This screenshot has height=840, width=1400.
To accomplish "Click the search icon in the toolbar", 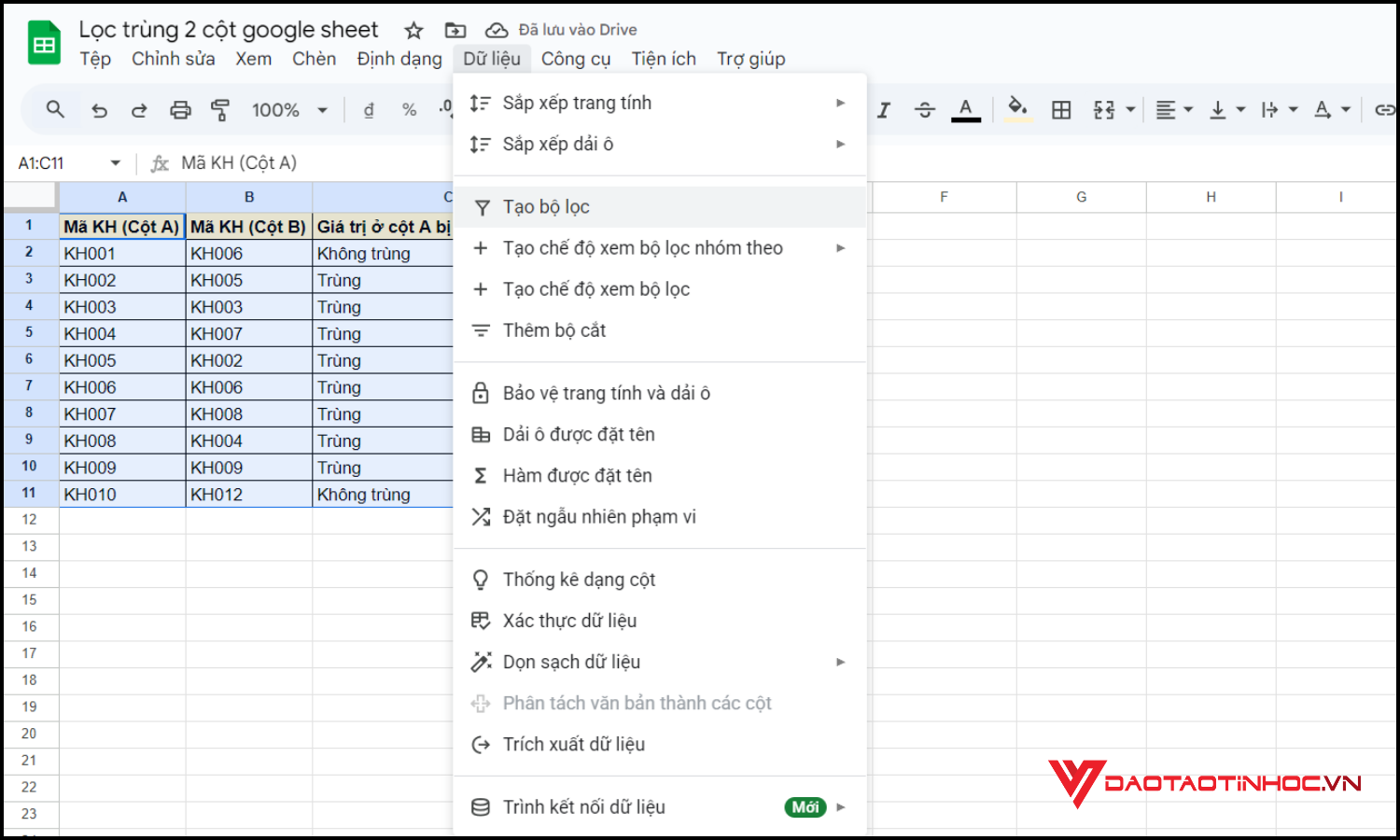I will pos(54,109).
